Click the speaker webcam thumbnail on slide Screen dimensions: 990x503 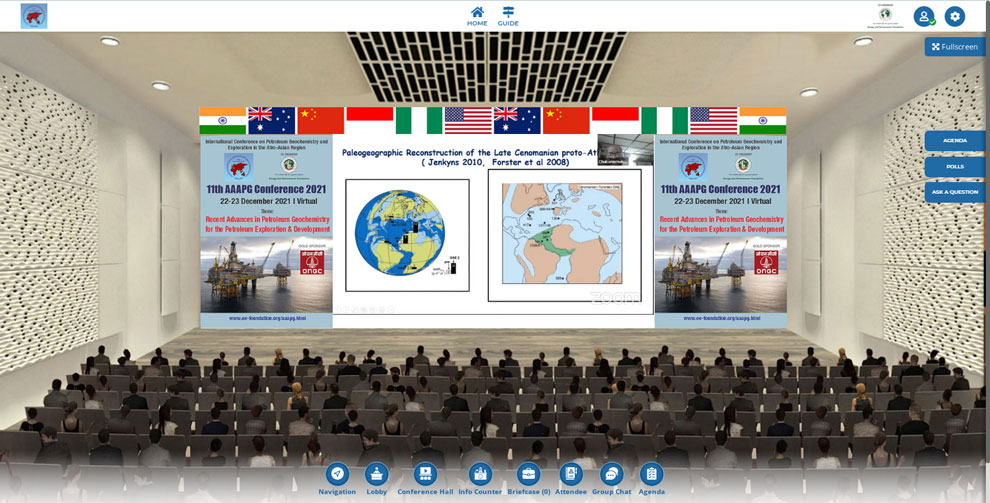tap(625, 150)
